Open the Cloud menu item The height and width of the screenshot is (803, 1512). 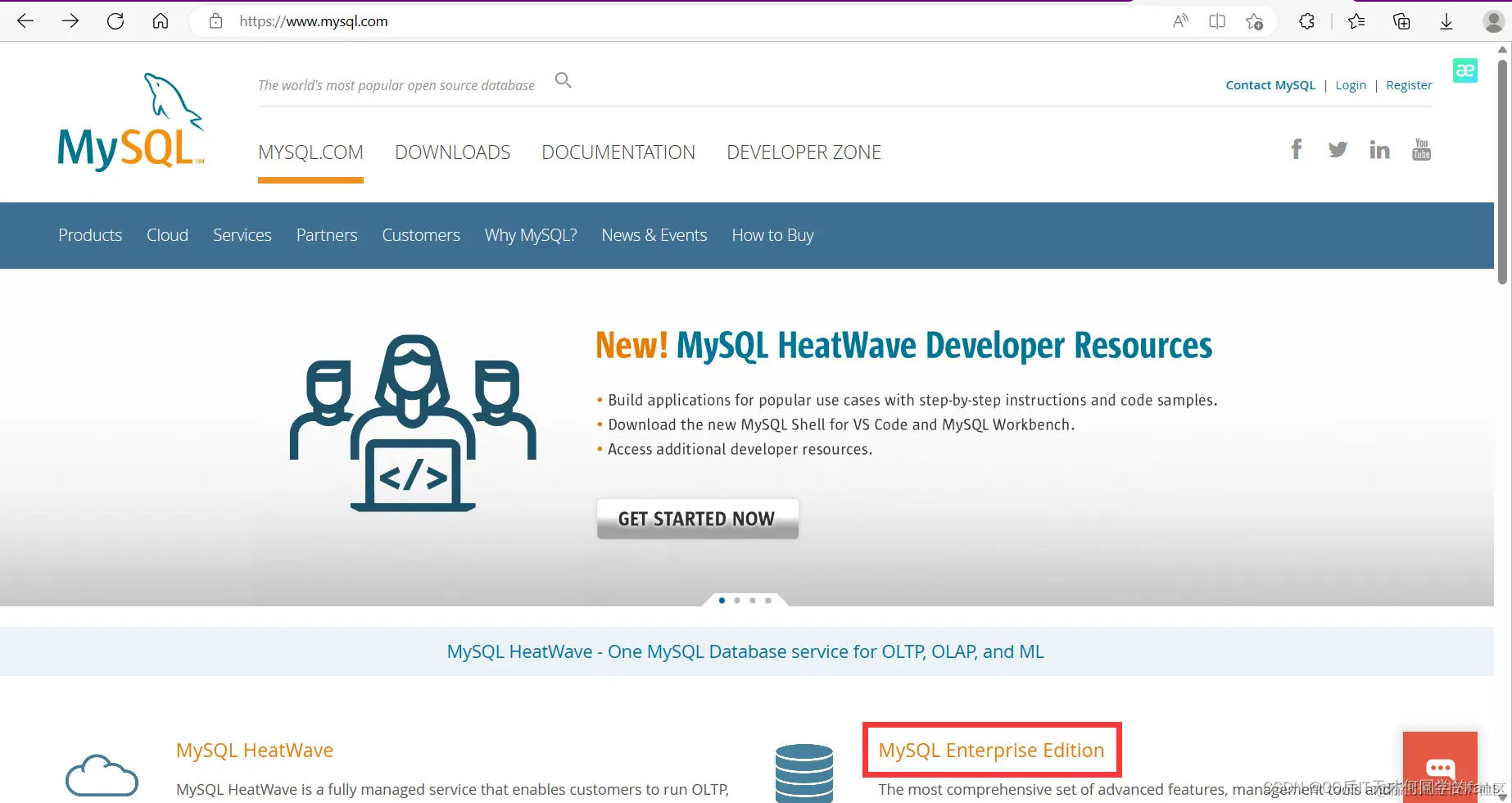click(x=167, y=235)
